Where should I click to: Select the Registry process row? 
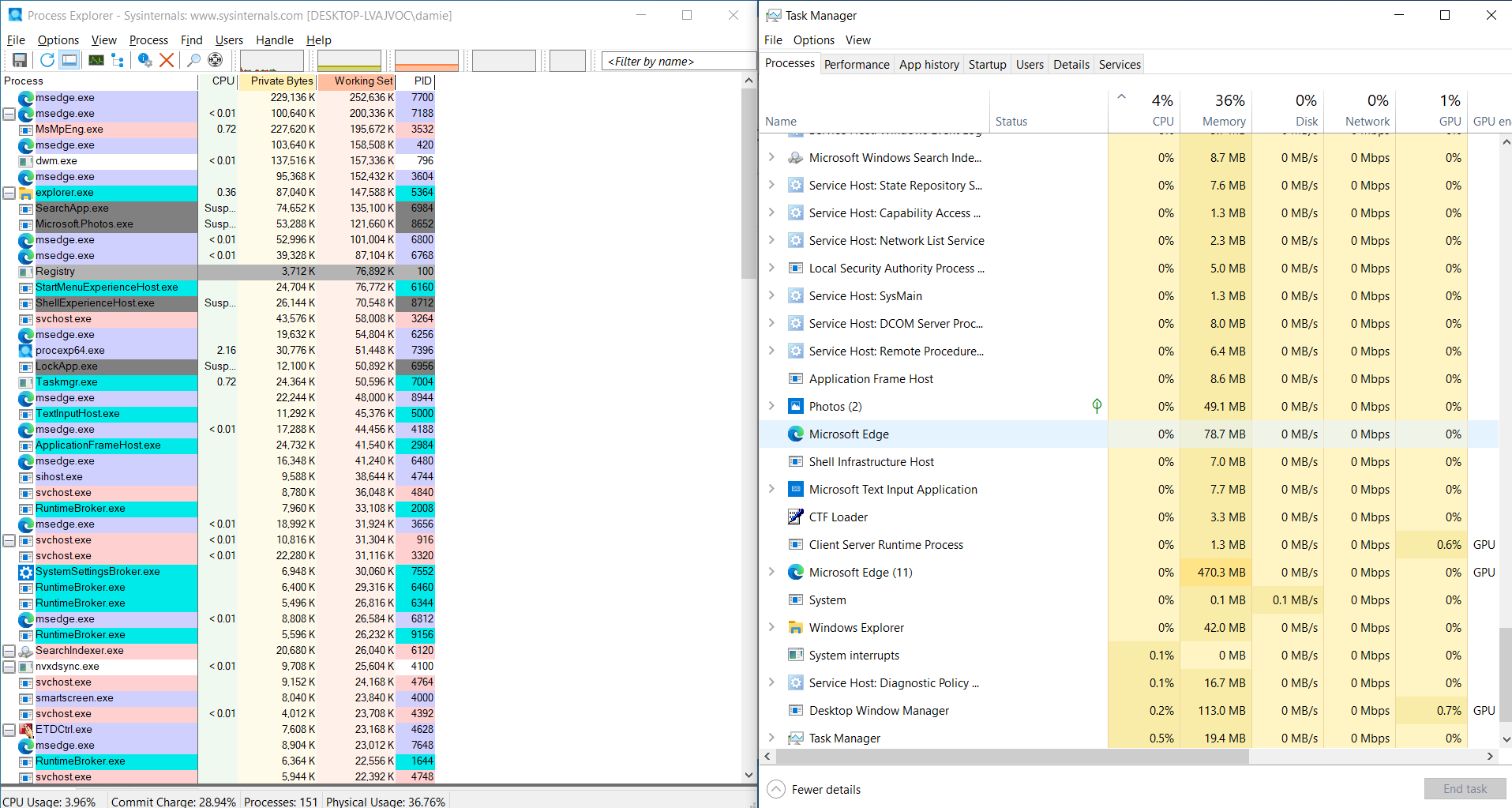pyautogui.click(x=218, y=272)
